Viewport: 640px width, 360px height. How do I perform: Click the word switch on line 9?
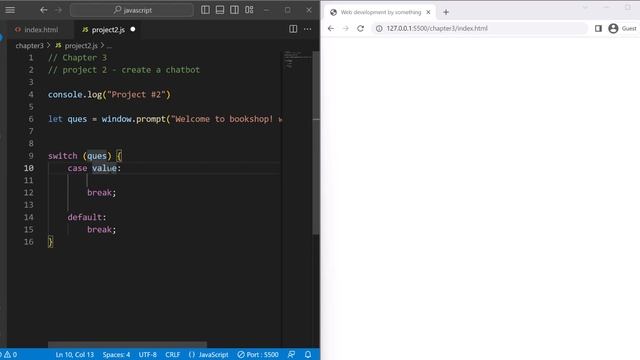point(62,156)
